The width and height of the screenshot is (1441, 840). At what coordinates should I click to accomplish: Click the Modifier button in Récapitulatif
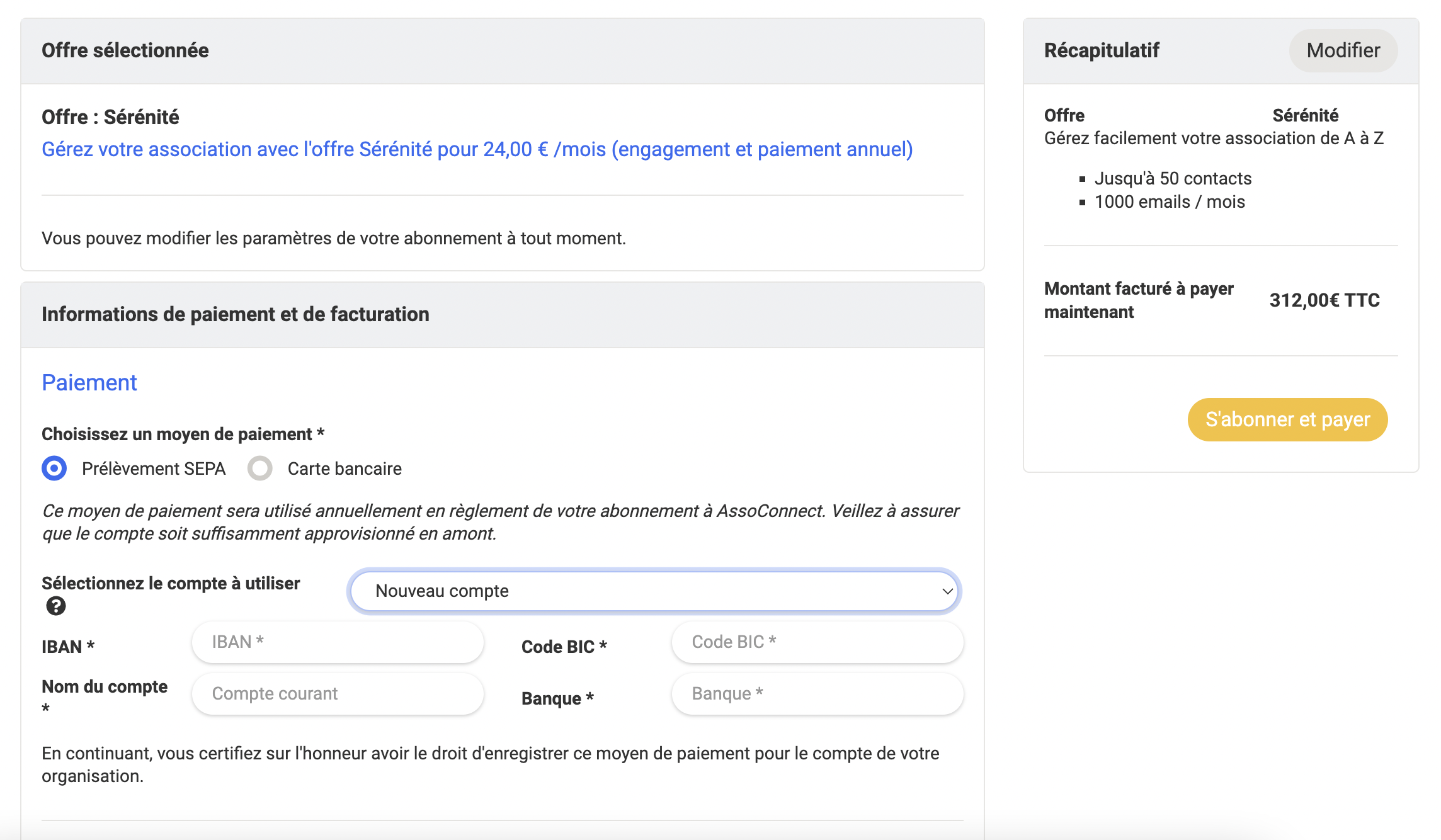[1343, 50]
